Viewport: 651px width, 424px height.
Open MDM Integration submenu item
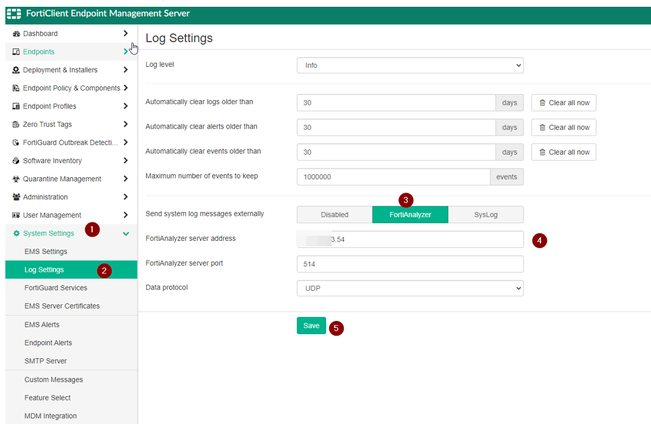pyautogui.click(x=71, y=416)
